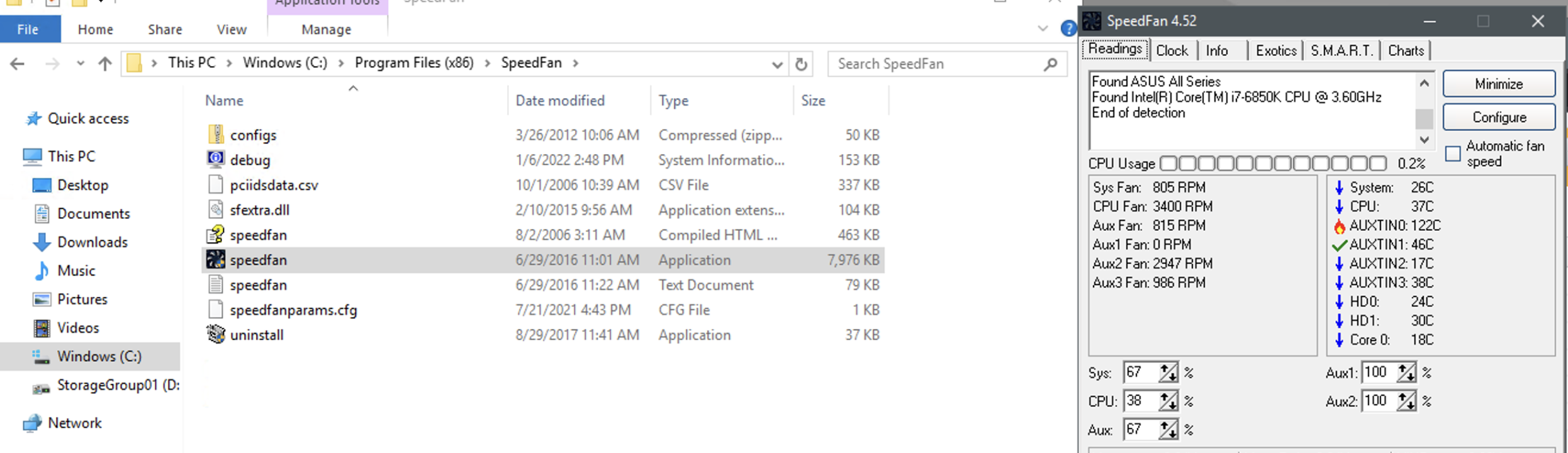Click the detection log scrollbar down arrow

pos(1425,140)
